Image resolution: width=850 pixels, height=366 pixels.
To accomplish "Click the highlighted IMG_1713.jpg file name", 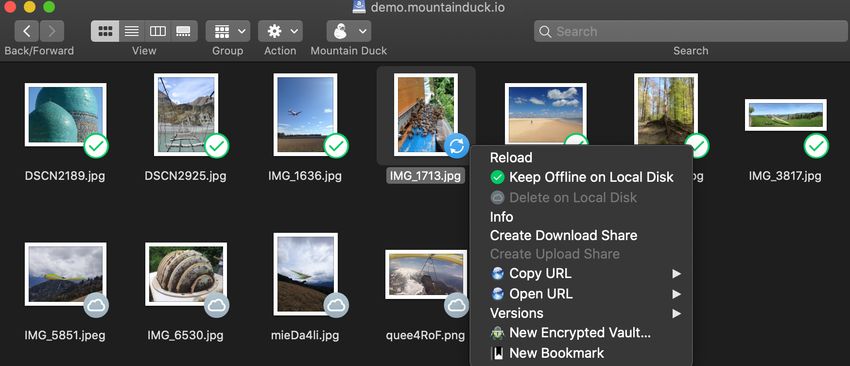I will (426, 176).
